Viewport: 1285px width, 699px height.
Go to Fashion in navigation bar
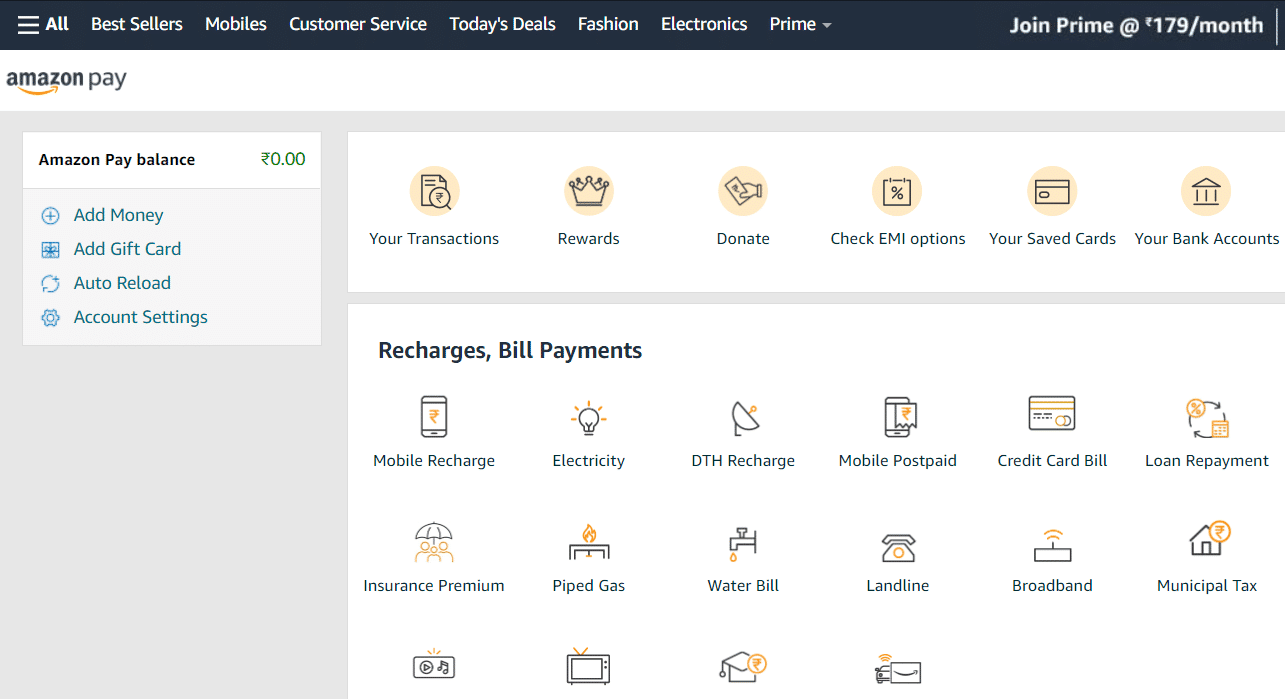coord(608,24)
